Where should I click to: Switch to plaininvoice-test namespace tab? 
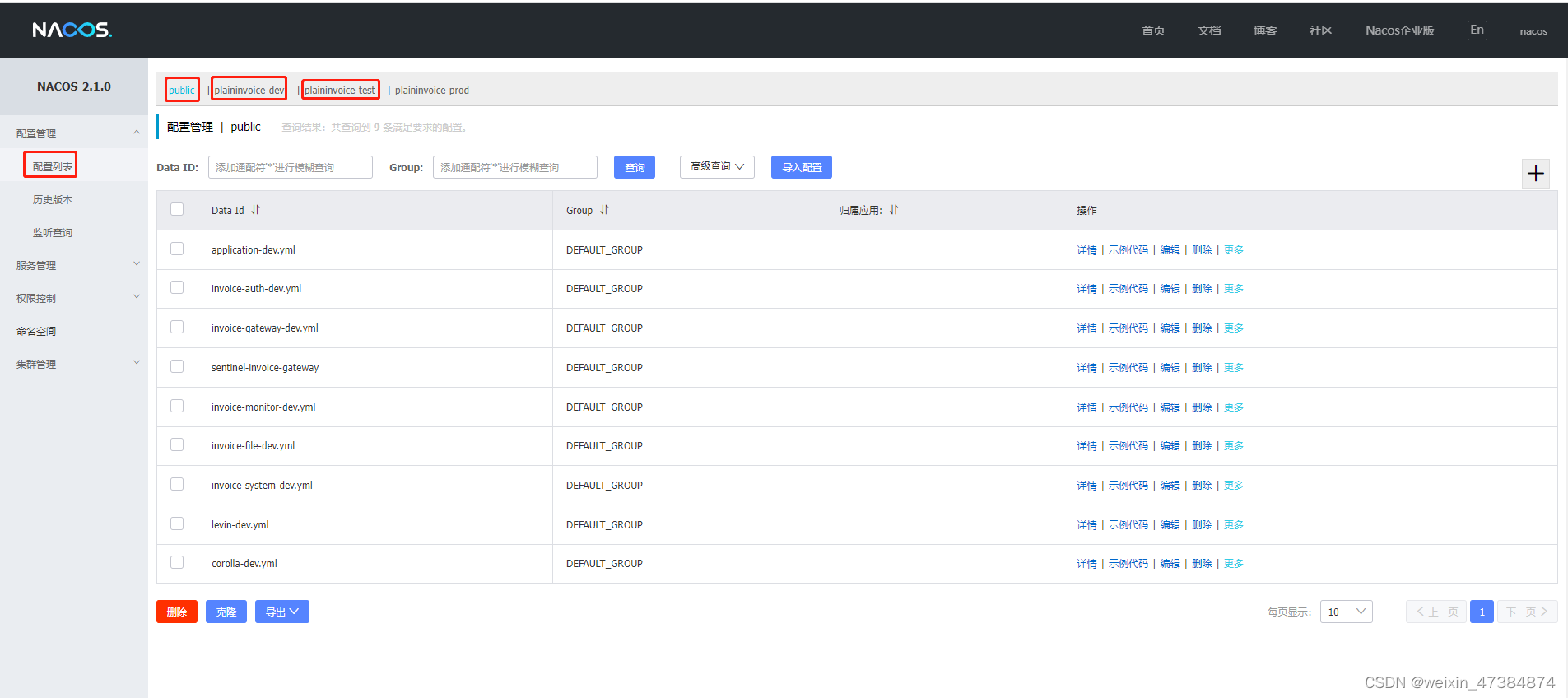pos(340,90)
